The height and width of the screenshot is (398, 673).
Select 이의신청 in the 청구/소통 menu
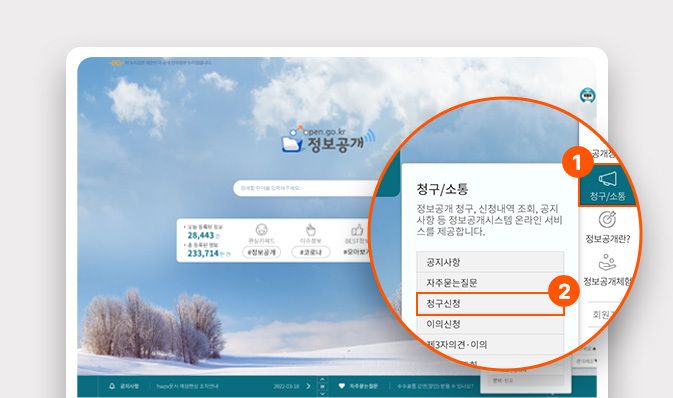(x=490, y=324)
